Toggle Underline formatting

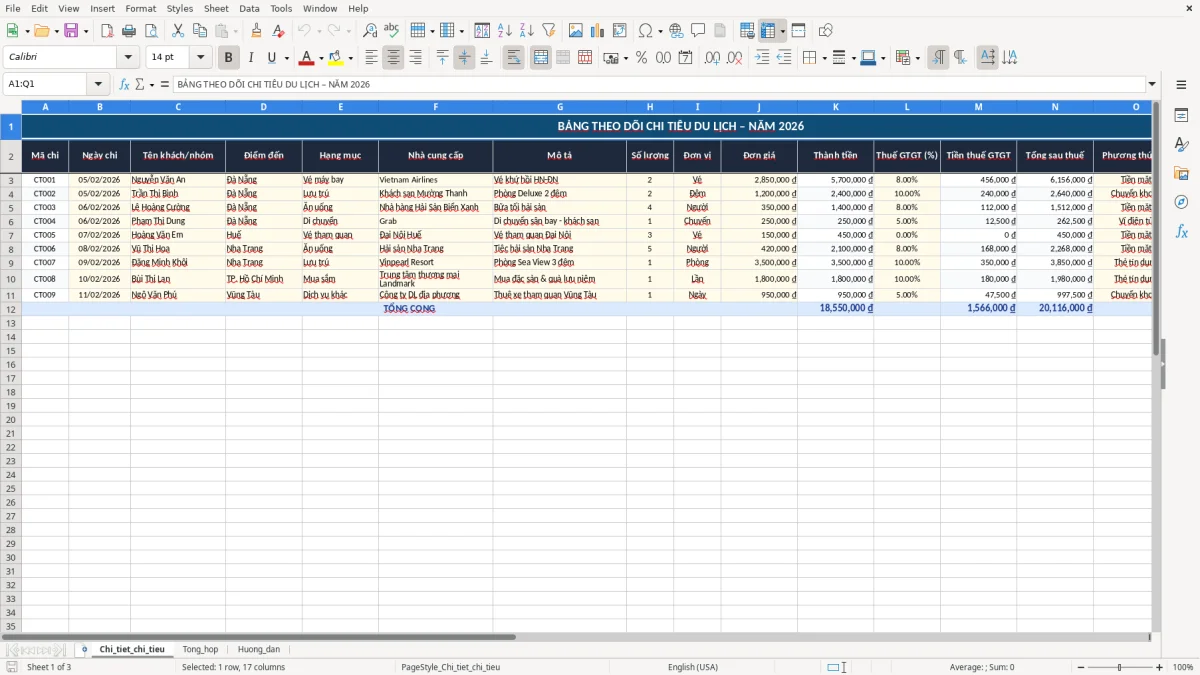[271, 58]
